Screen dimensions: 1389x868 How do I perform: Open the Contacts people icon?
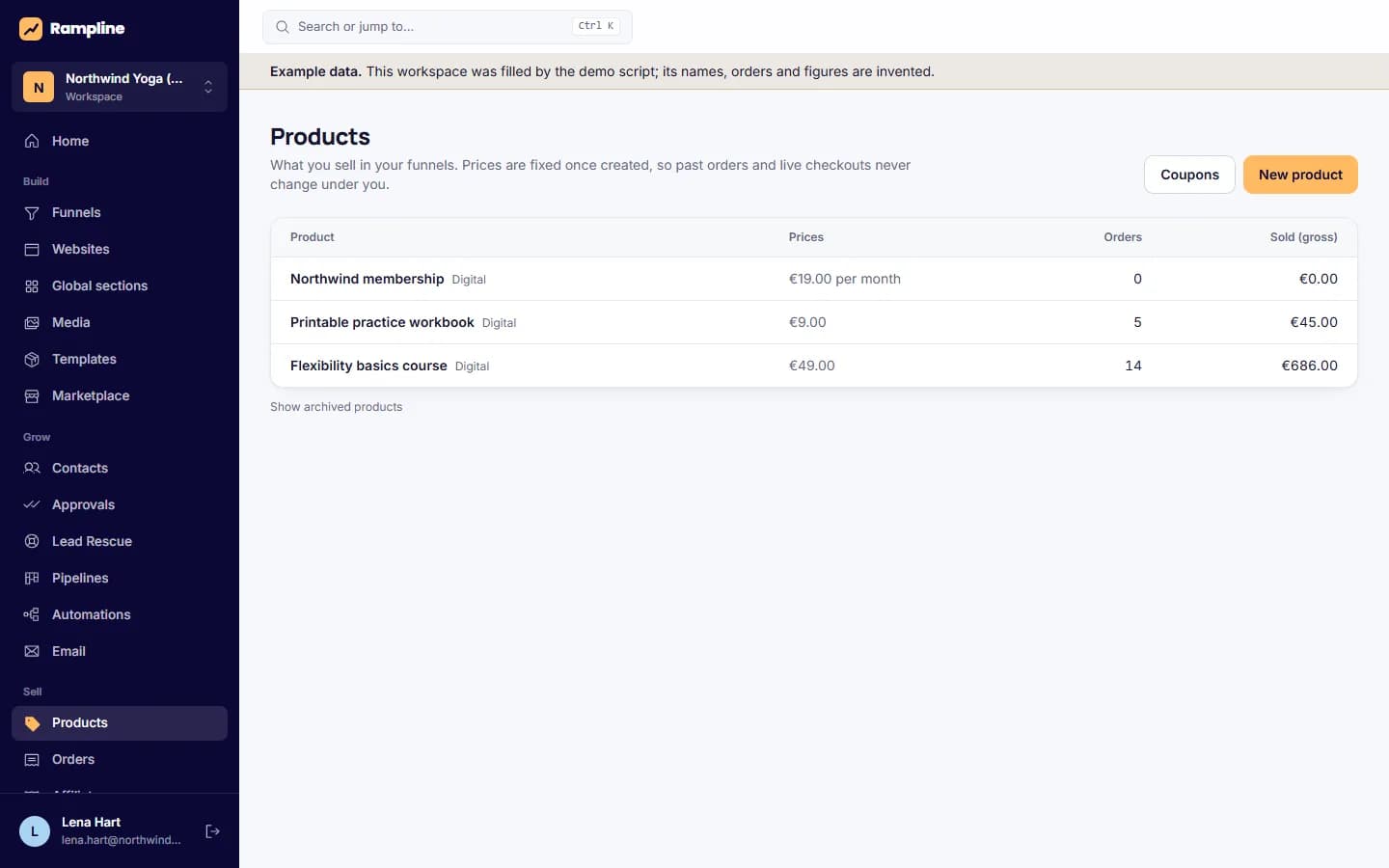(32, 468)
